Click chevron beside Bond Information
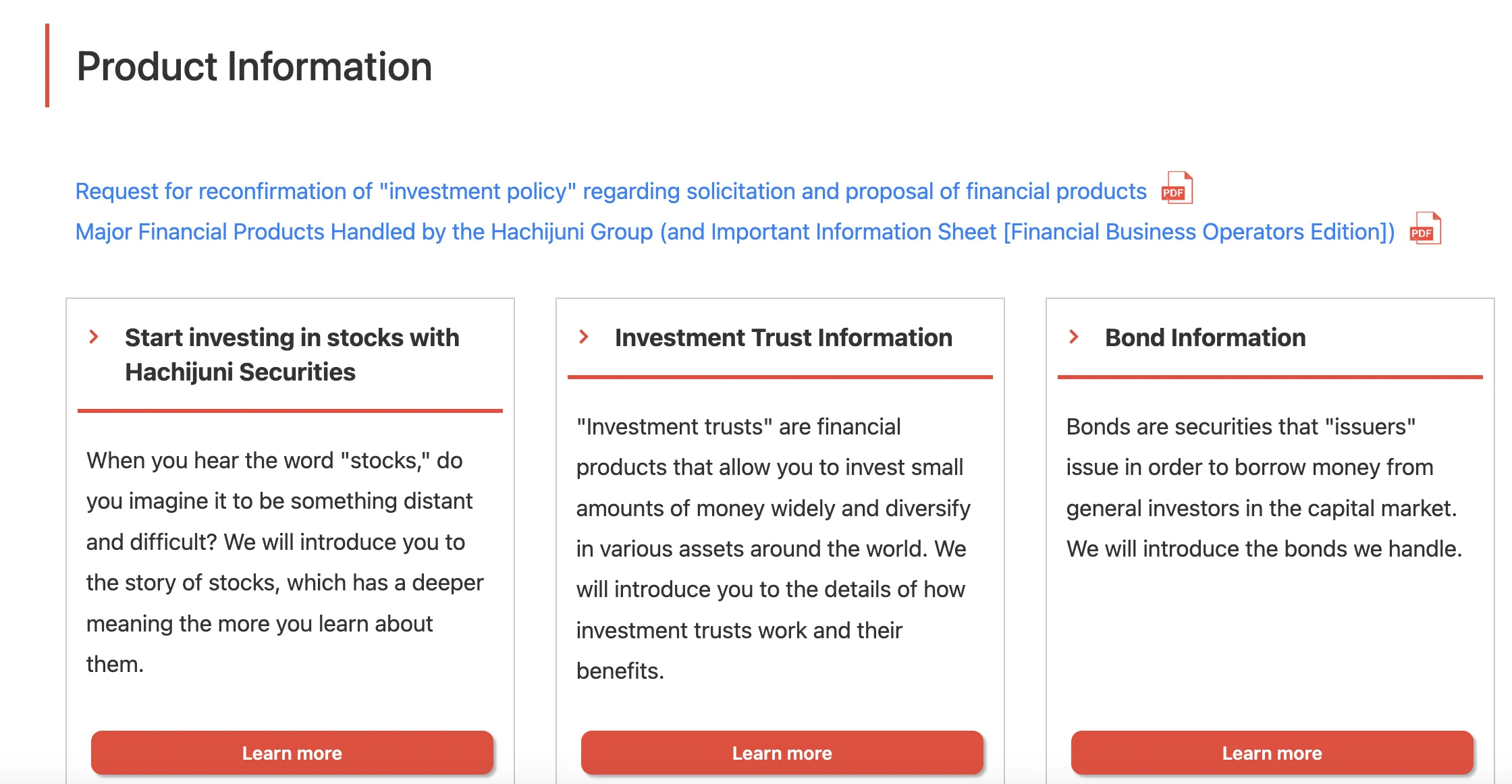 (x=1075, y=337)
